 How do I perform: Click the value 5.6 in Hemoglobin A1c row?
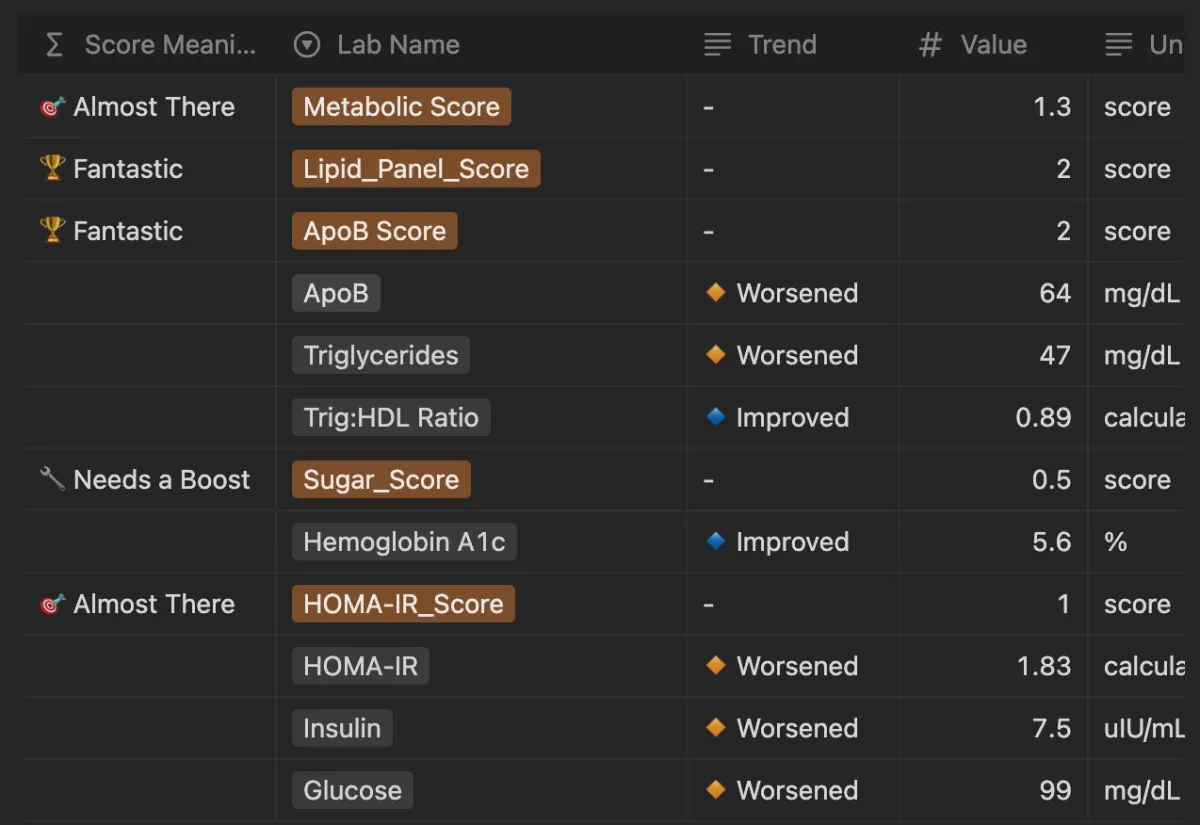click(x=1051, y=542)
